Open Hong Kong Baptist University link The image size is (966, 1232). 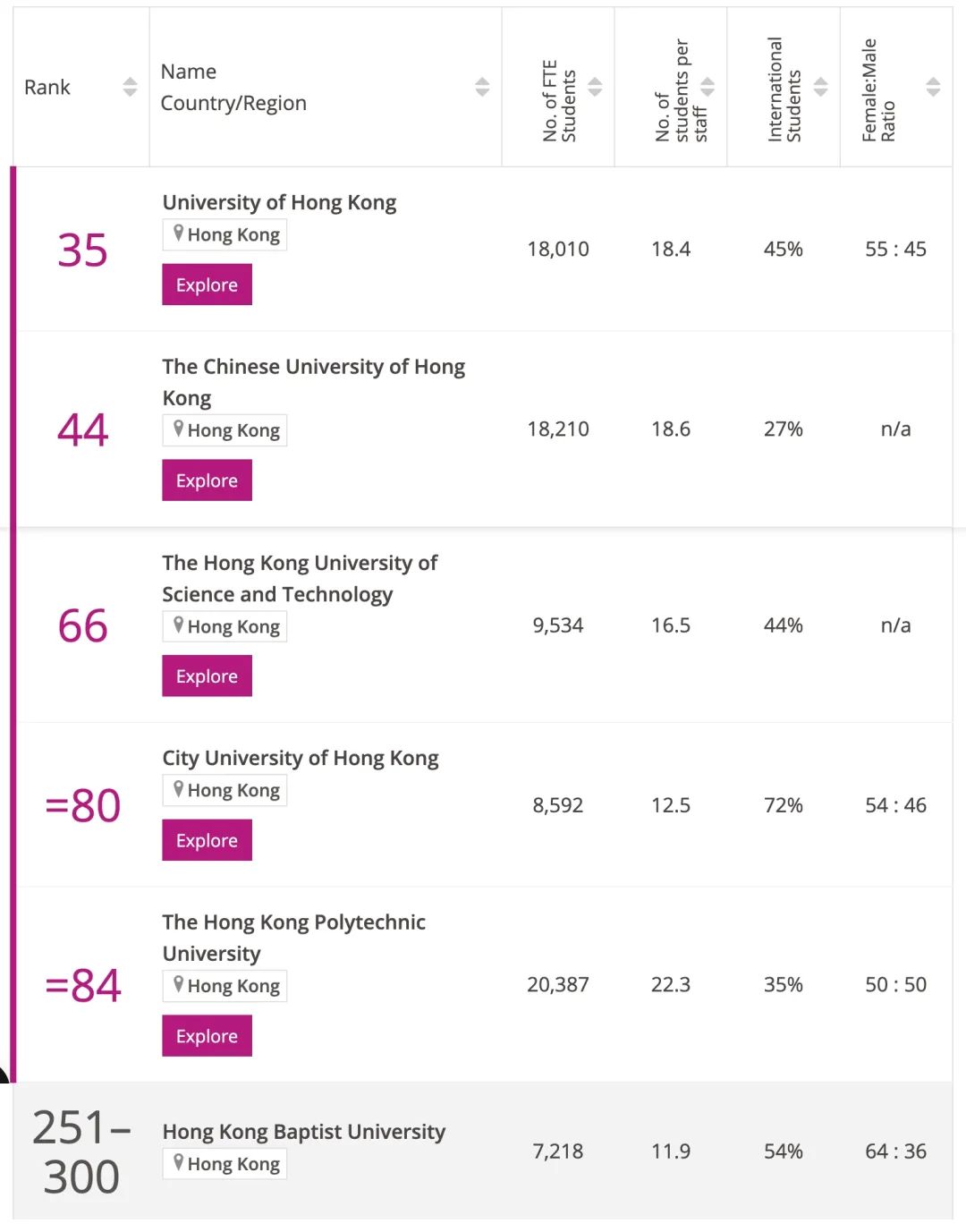point(303,1133)
